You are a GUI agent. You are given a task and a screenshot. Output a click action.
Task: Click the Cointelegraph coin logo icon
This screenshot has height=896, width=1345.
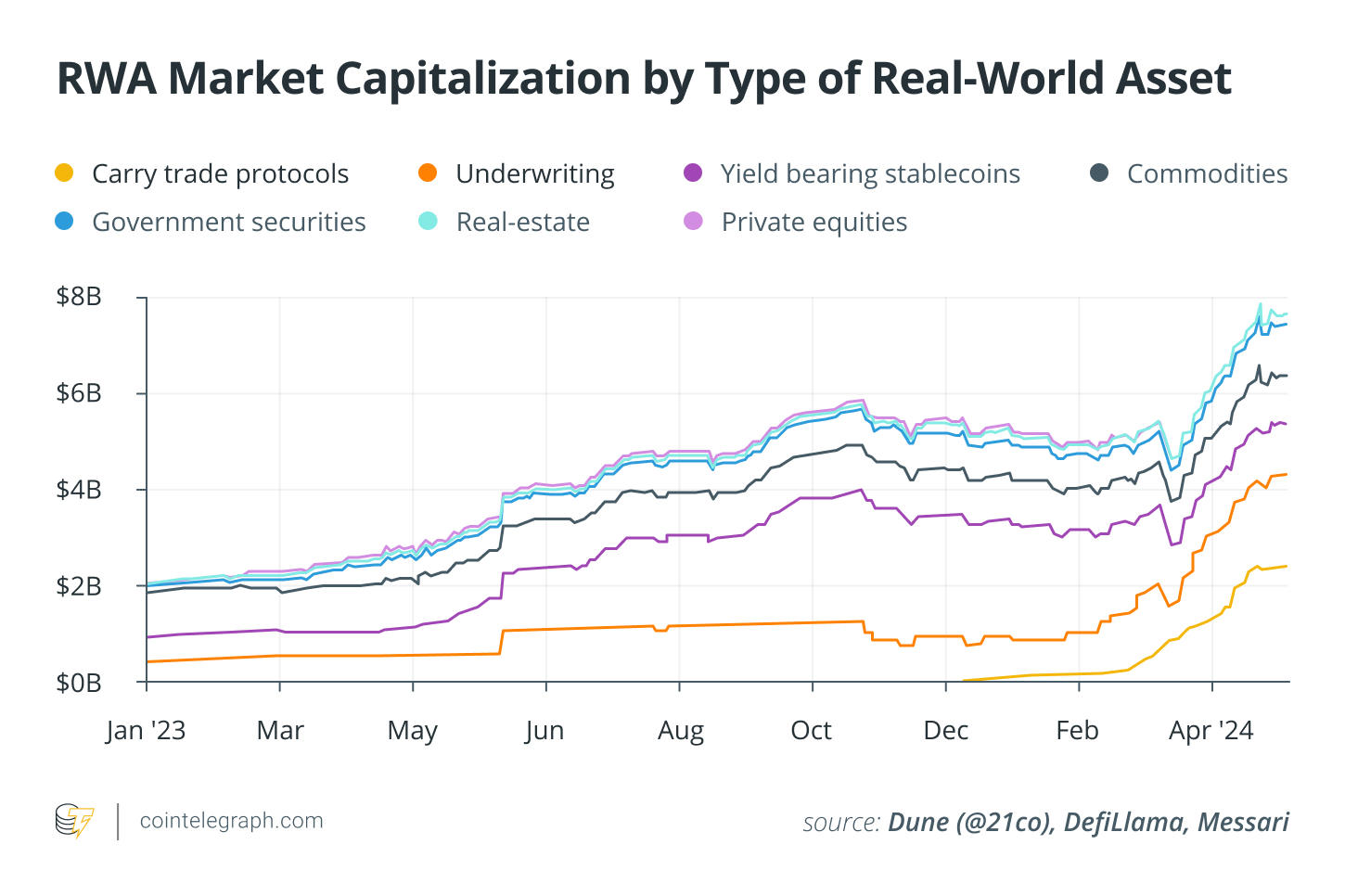74,821
